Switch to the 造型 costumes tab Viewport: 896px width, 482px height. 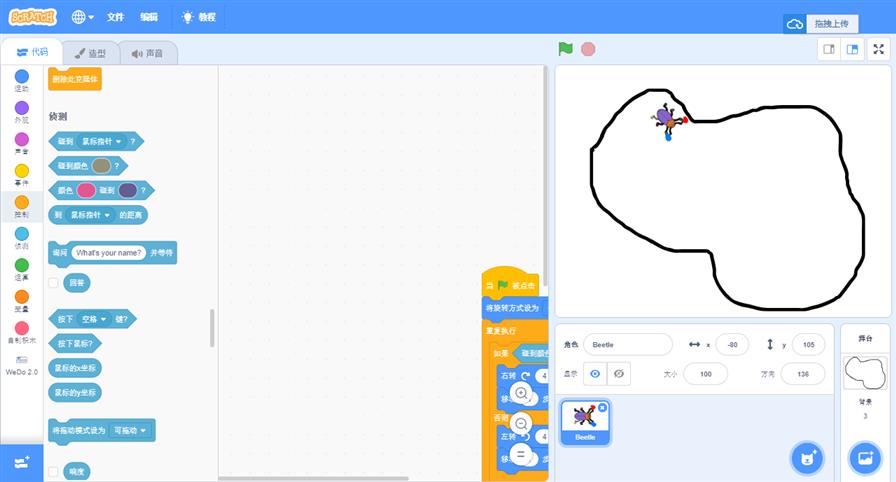pos(90,53)
